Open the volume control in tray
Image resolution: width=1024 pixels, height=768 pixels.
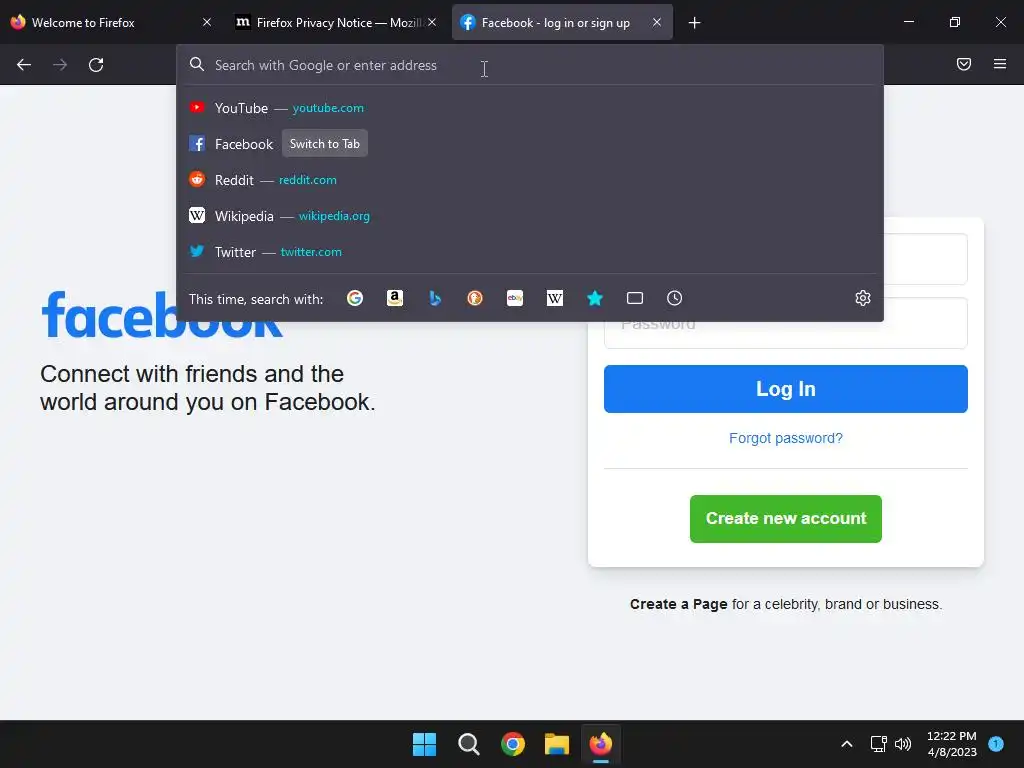(903, 744)
